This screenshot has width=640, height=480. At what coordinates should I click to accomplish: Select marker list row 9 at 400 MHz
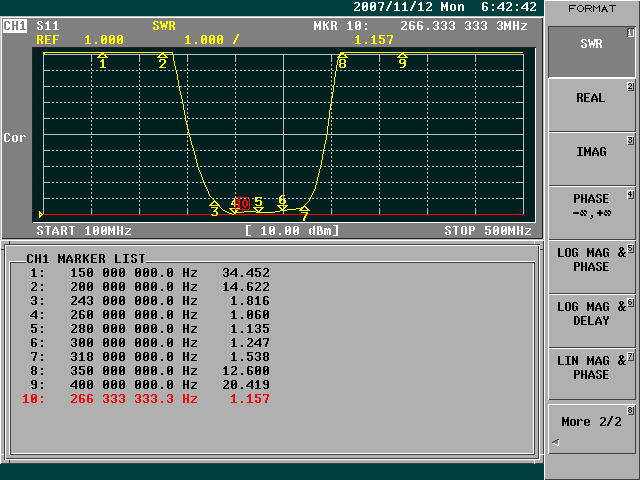149,385
